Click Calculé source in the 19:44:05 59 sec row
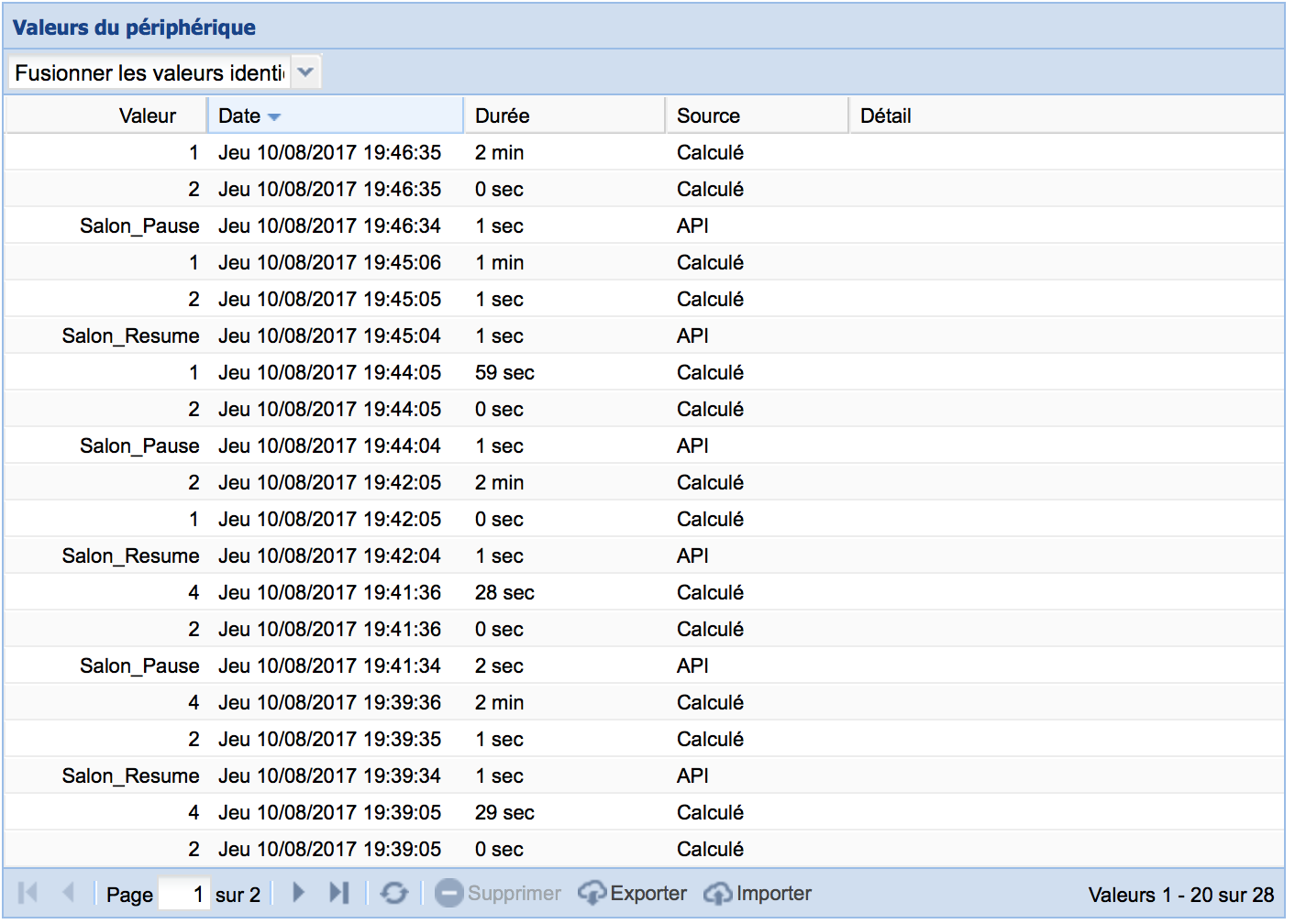Image resolution: width=1295 pixels, height=924 pixels. click(710, 372)
